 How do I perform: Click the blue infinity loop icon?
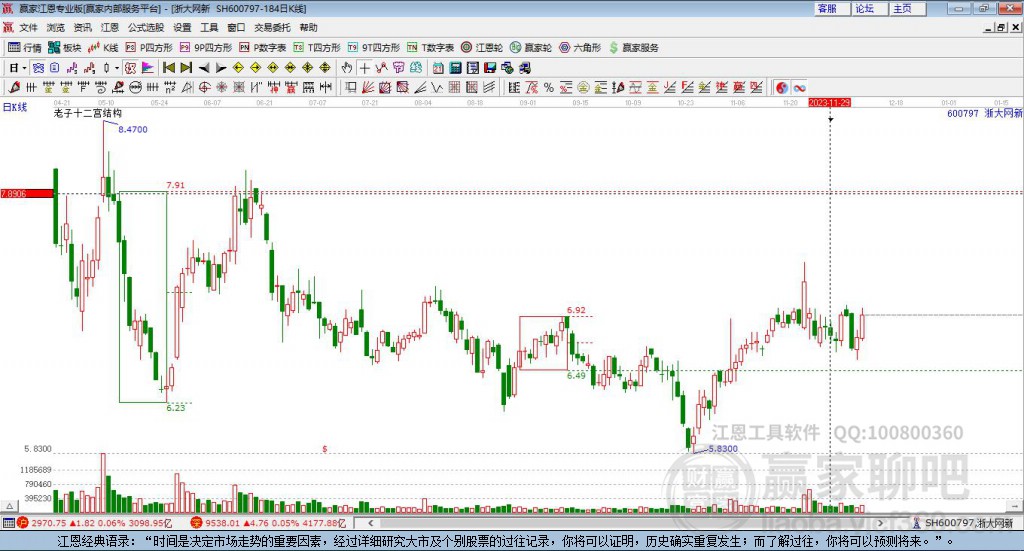click(x=799, y=87)
